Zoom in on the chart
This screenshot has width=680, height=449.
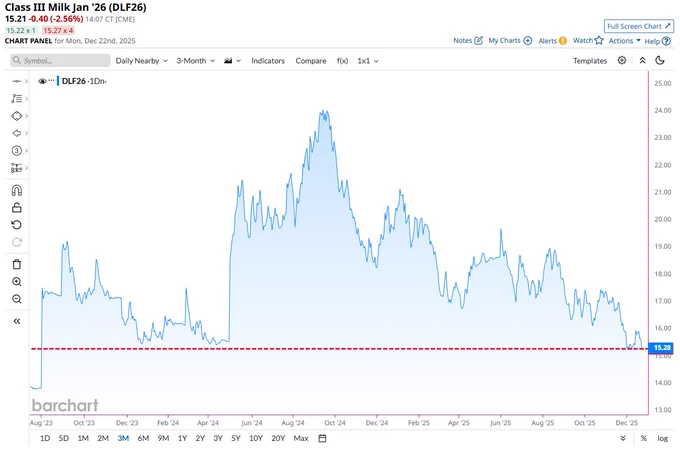(x=16, y=282)
